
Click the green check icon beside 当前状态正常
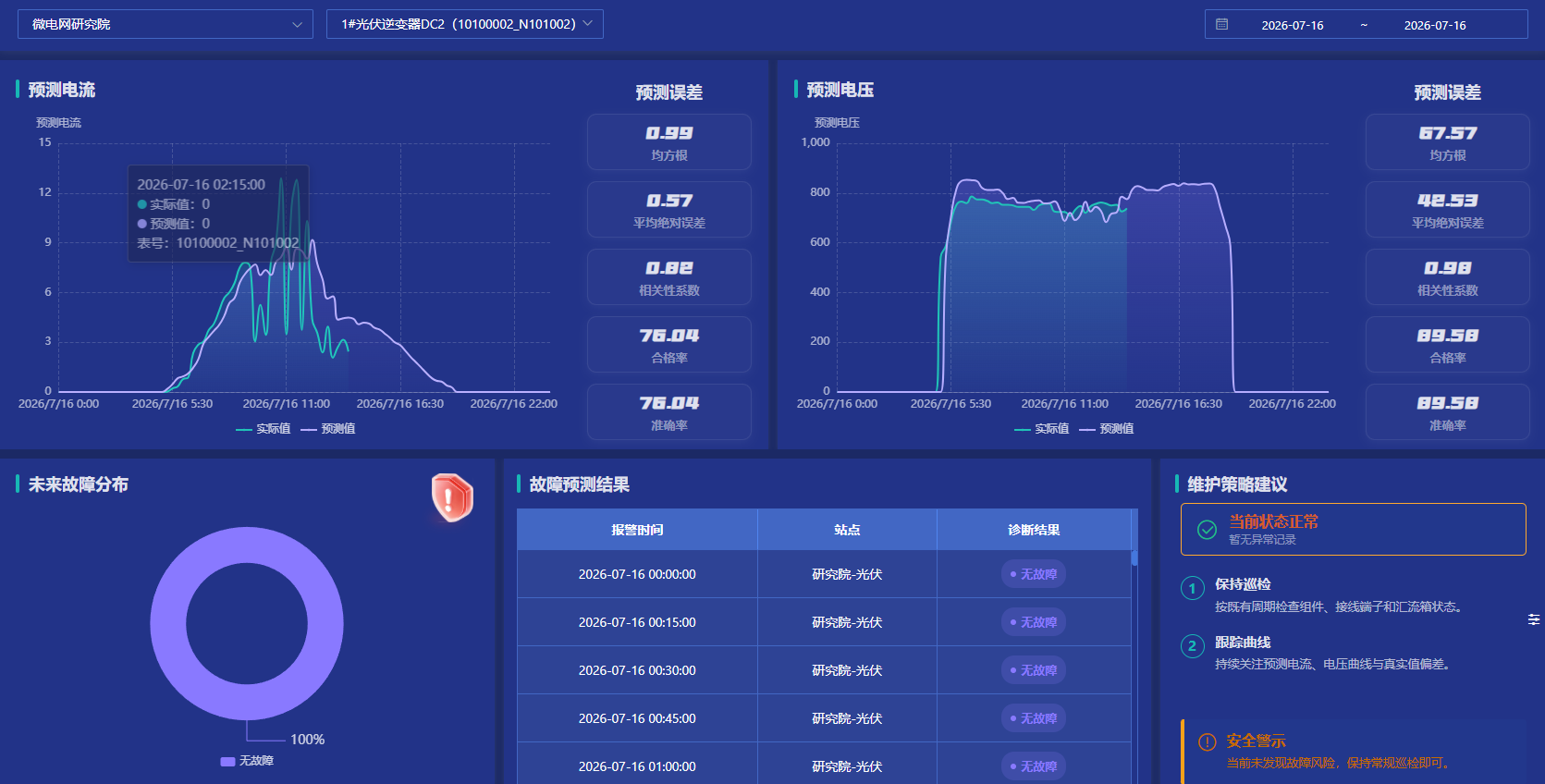1207,530
